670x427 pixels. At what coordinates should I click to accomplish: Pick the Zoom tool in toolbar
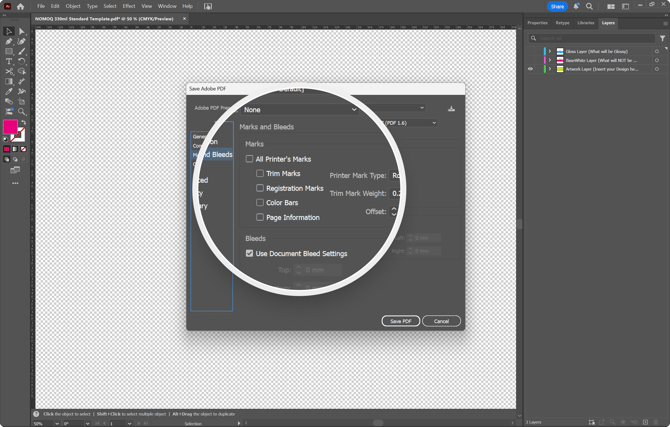click(22, 111)
